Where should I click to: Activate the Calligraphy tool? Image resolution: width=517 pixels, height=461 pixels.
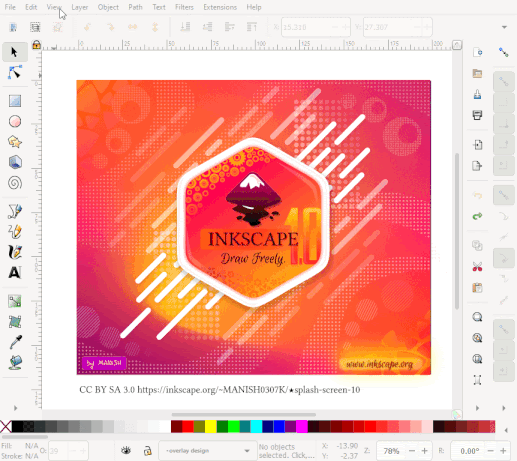coord(15,252)
